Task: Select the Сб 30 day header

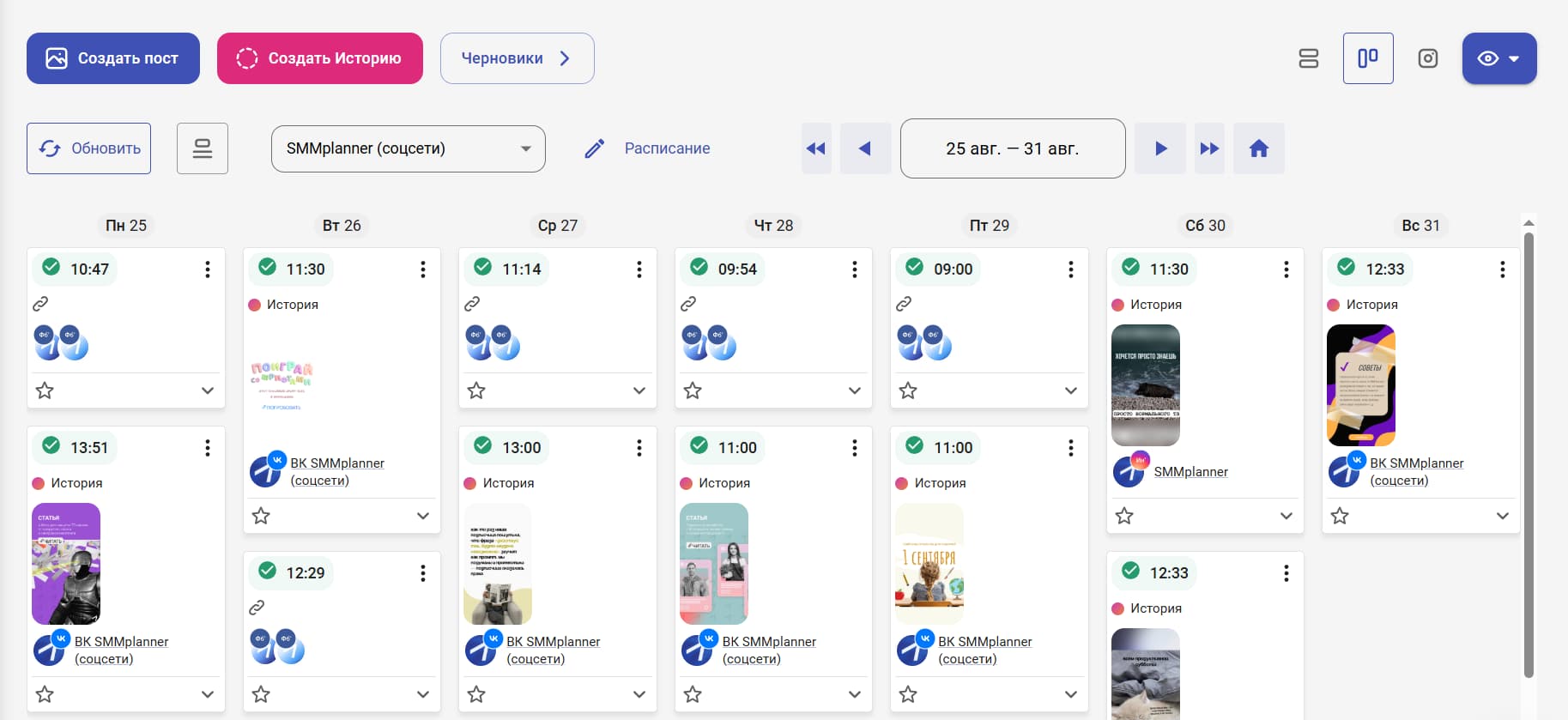Action: click(1205, 226)
